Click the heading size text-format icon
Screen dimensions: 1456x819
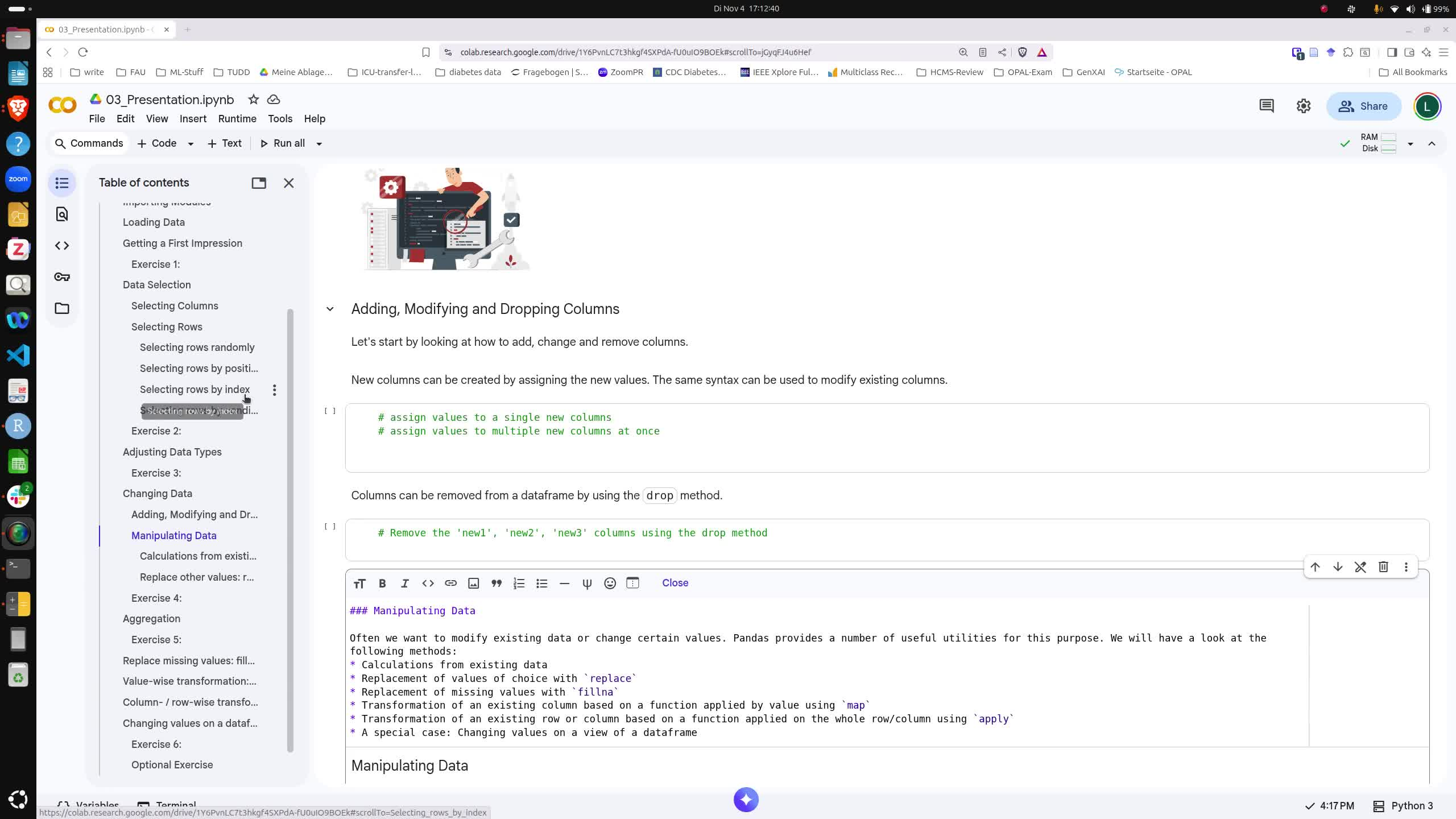[x=359, y=583]
